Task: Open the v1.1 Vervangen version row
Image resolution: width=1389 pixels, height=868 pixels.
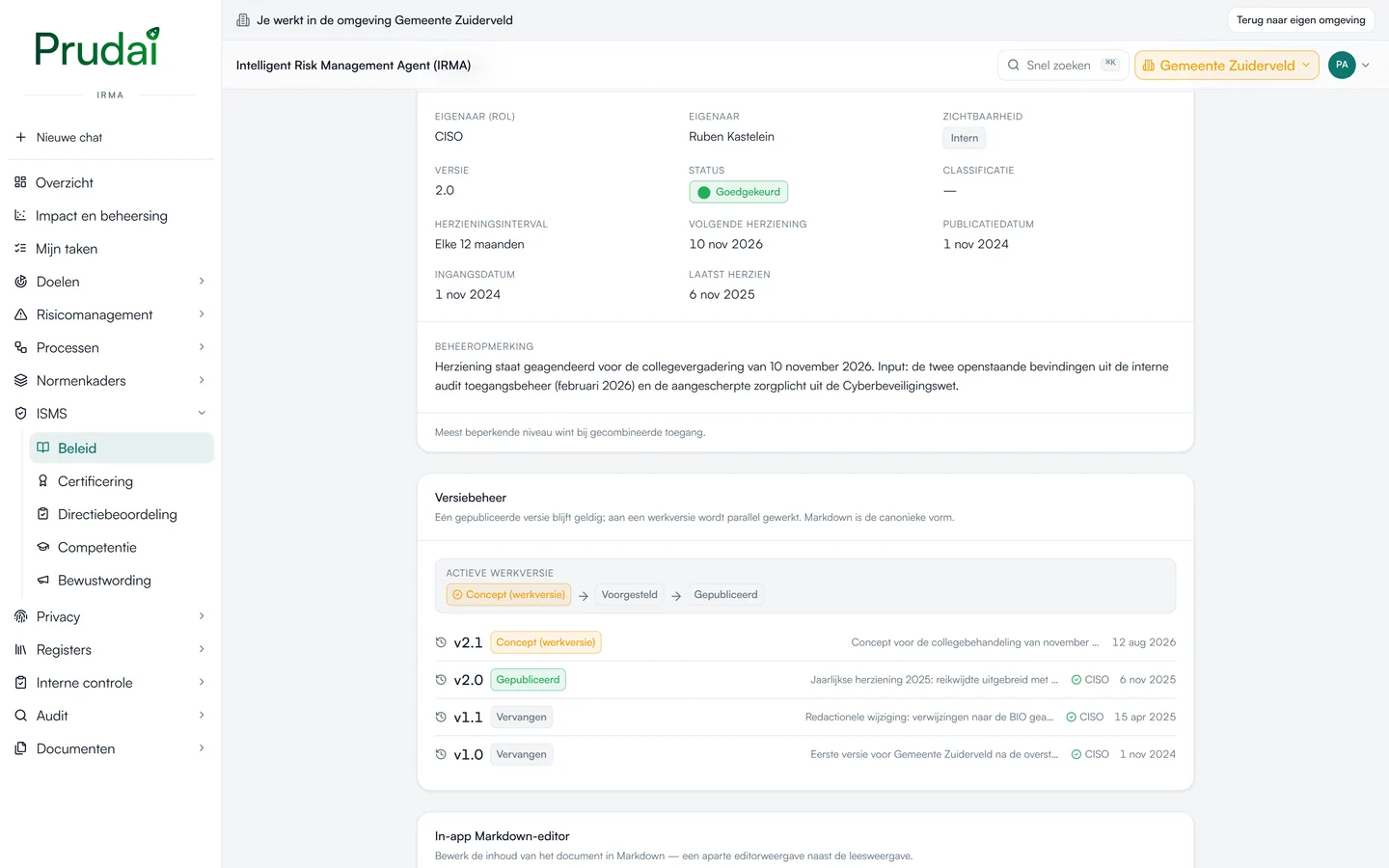Action: click(805, 718)
